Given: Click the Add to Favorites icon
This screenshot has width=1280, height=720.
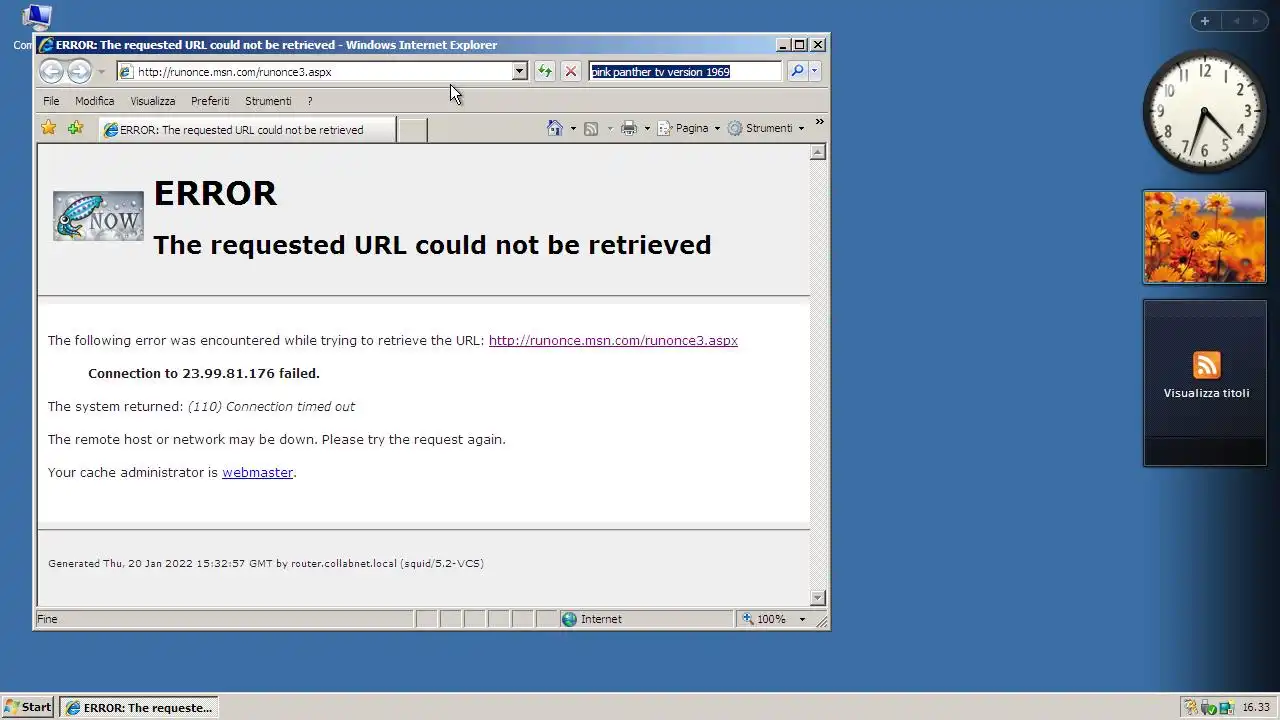Looking at the screenshot, I should pos(75,128).
